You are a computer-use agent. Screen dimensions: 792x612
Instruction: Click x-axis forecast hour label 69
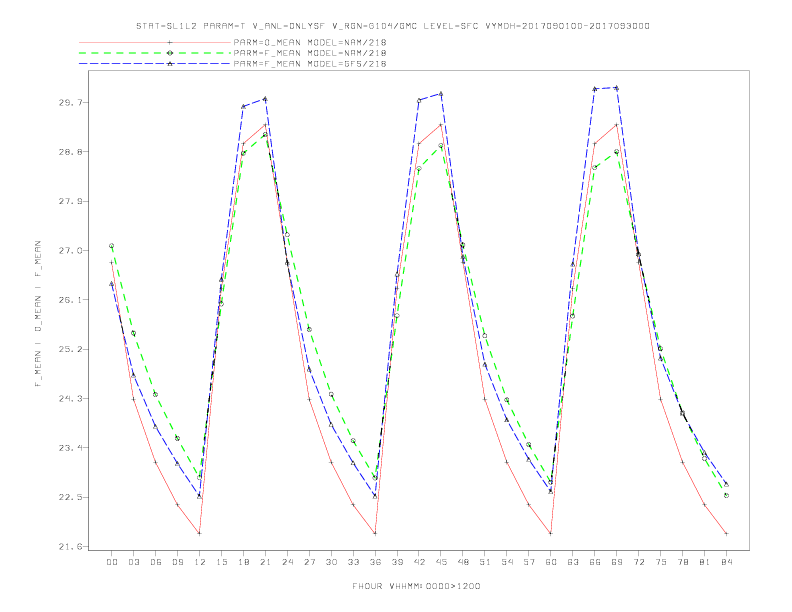[x=617, y=562]
